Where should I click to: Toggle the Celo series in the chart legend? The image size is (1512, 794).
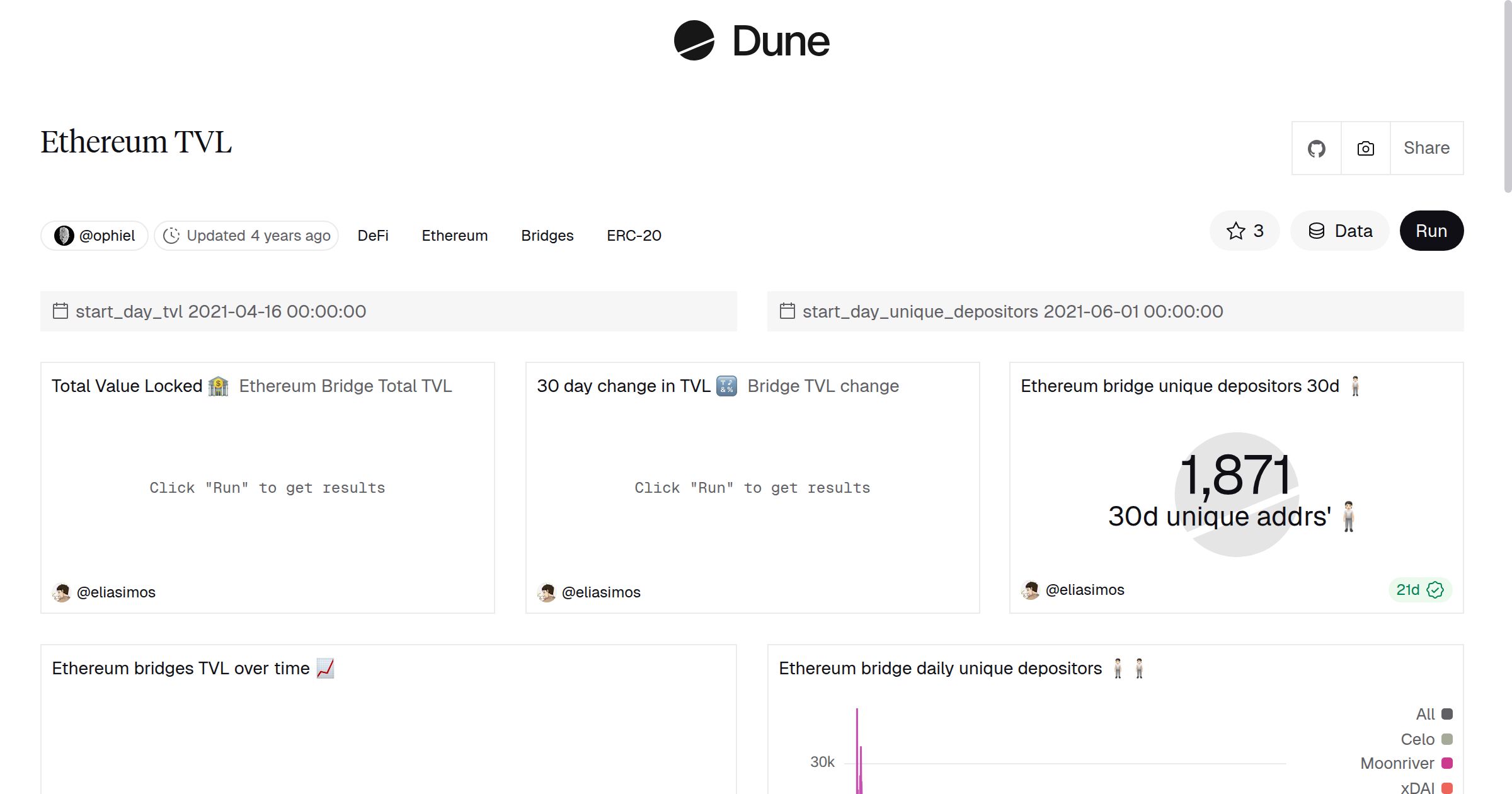point(1419,739)
